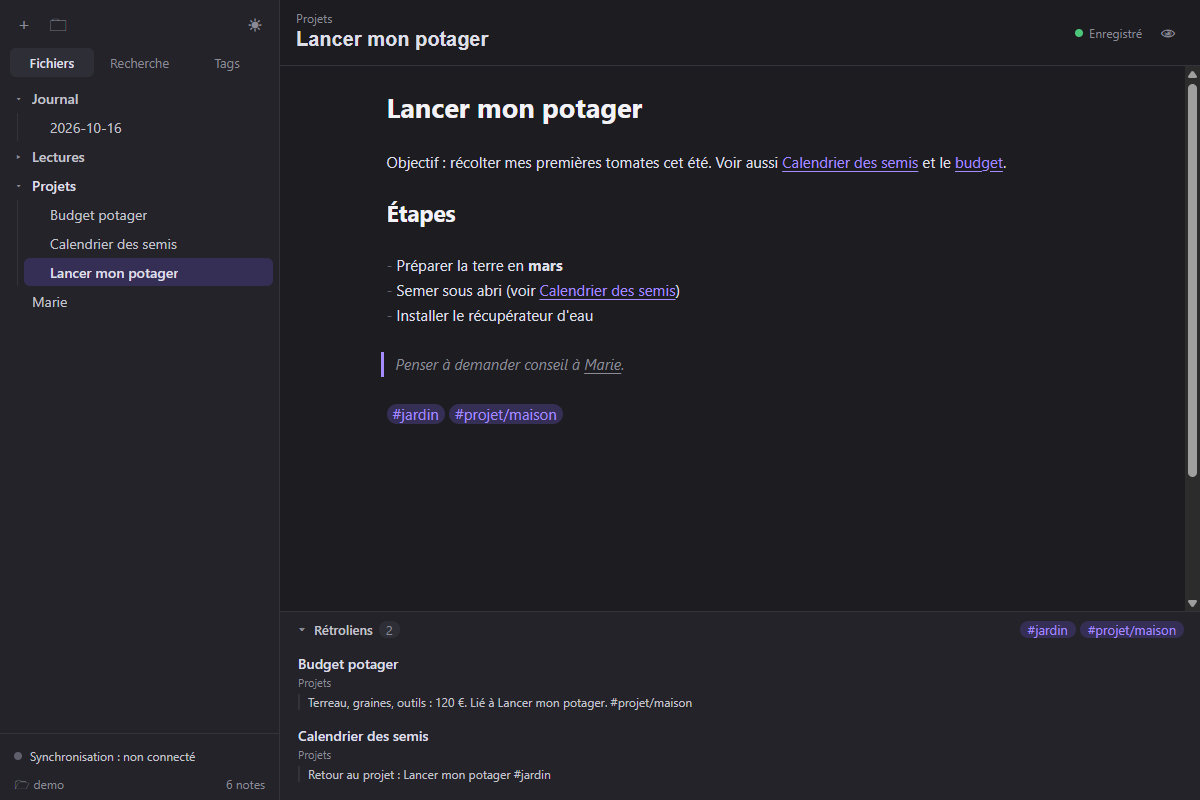
Task: Click the Lancer mon potager header title
Action: click(x=392, y=40)
